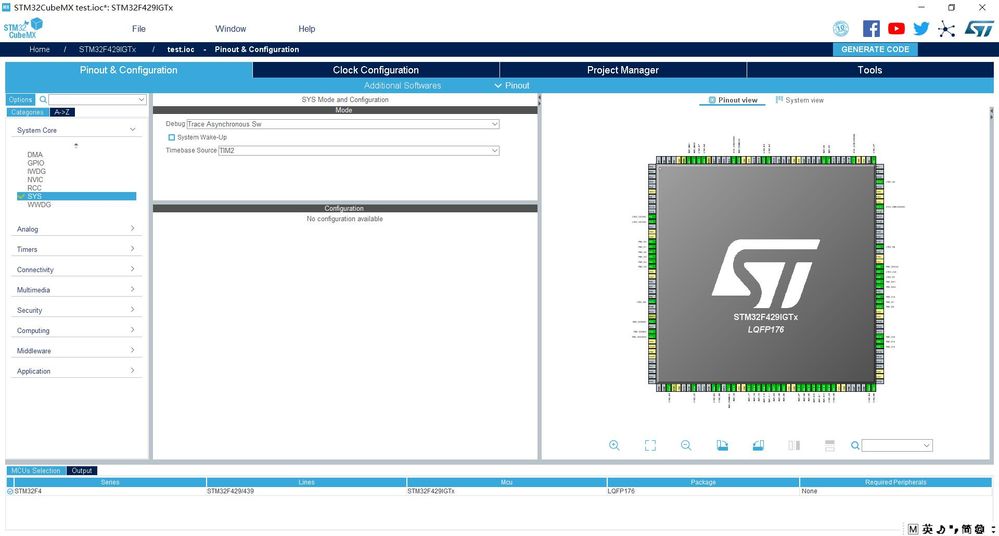Click the pin search magnifier icon
The height and width of the screenshot is (536, 999).
(x=855, y=445)
